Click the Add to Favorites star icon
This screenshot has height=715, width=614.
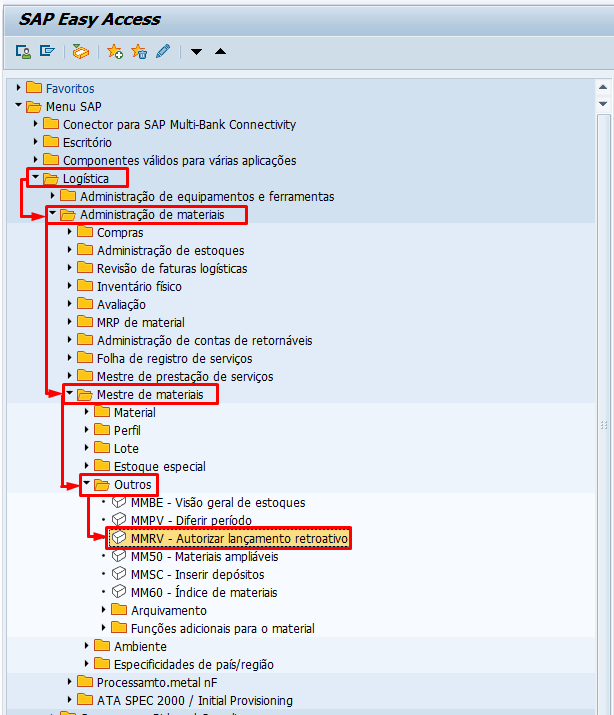point(115,52)
